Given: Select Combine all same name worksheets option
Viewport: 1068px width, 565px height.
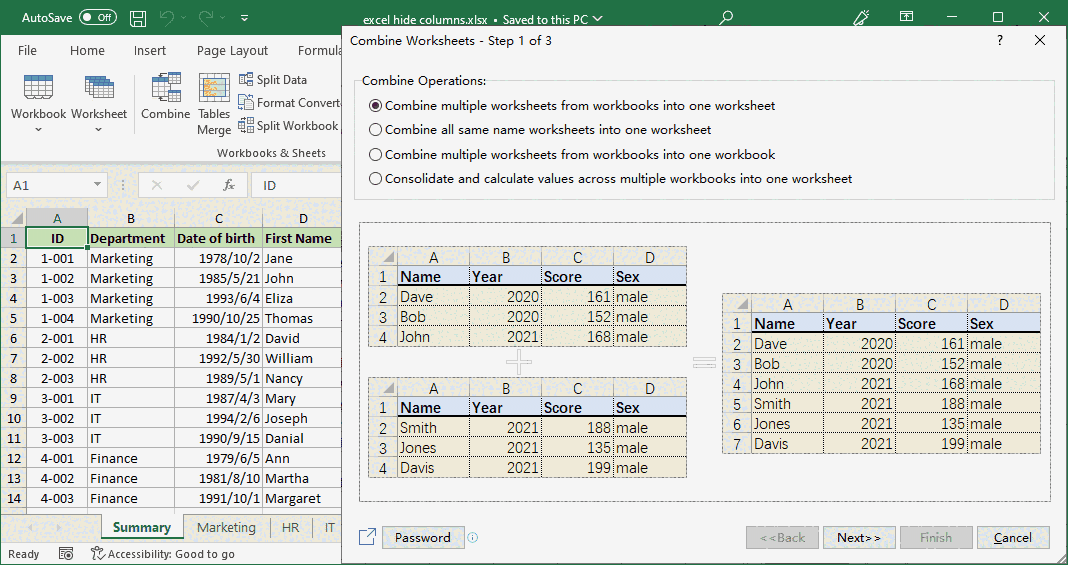Looking at the screenshot, I should tap(540, 129).
